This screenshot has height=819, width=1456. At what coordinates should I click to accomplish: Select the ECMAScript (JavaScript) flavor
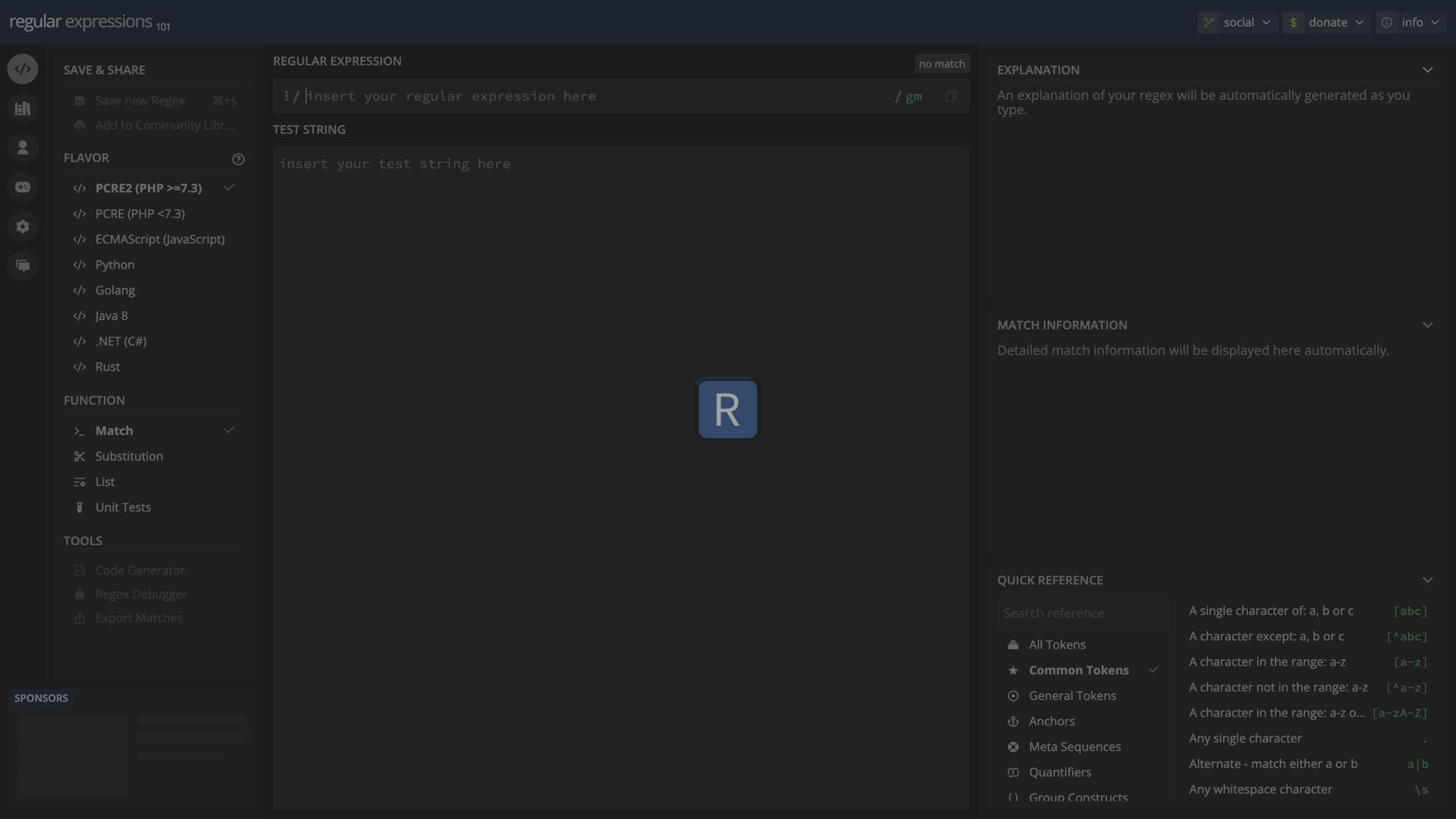point(160,239)
